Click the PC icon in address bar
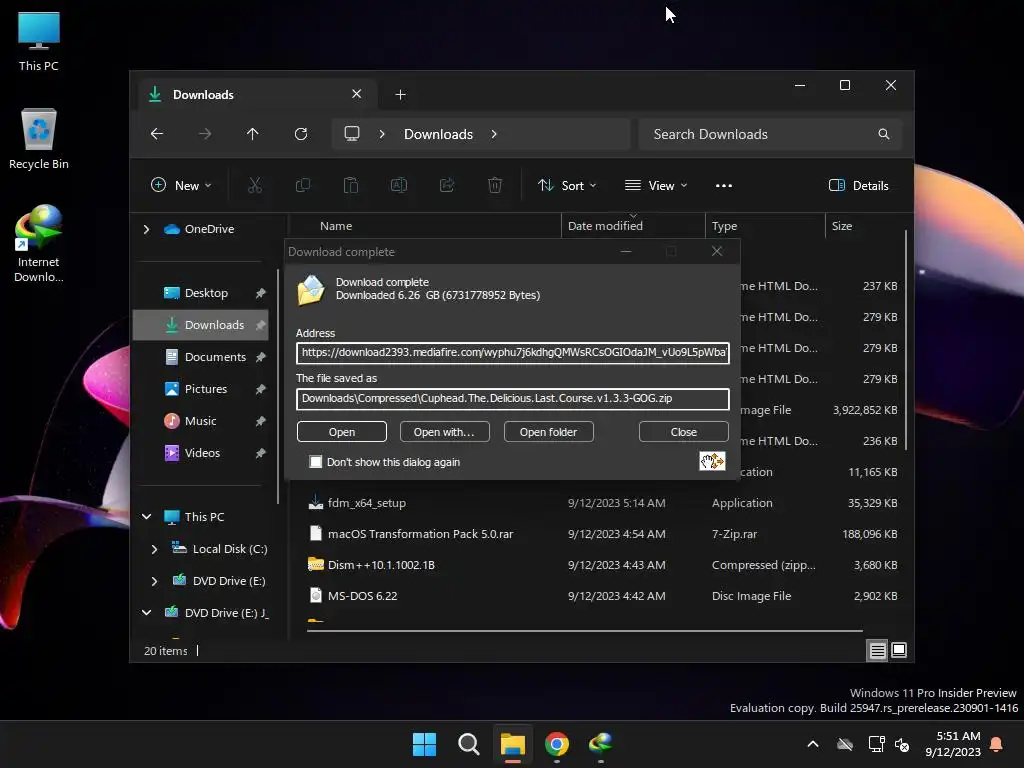 [x=352, y=134]
